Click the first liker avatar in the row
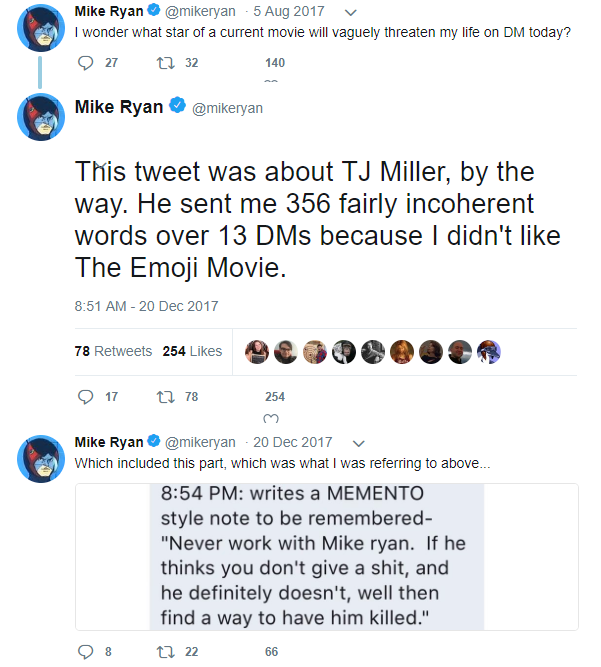 257,352
